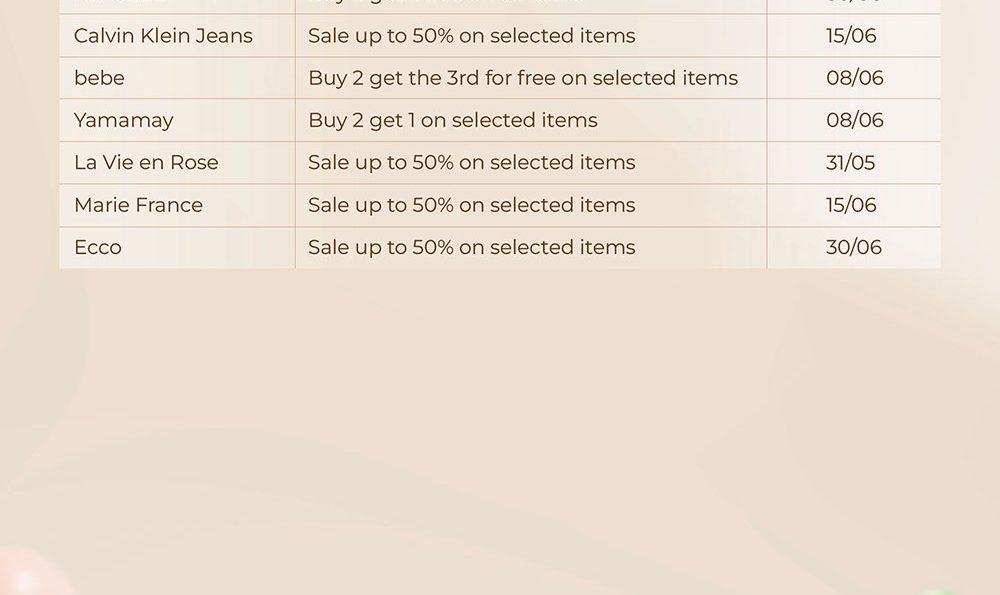This screenshot has width=1000, height=595.
Task: Click the Yamamay 08/06 date cell
Action: (853, 121)
